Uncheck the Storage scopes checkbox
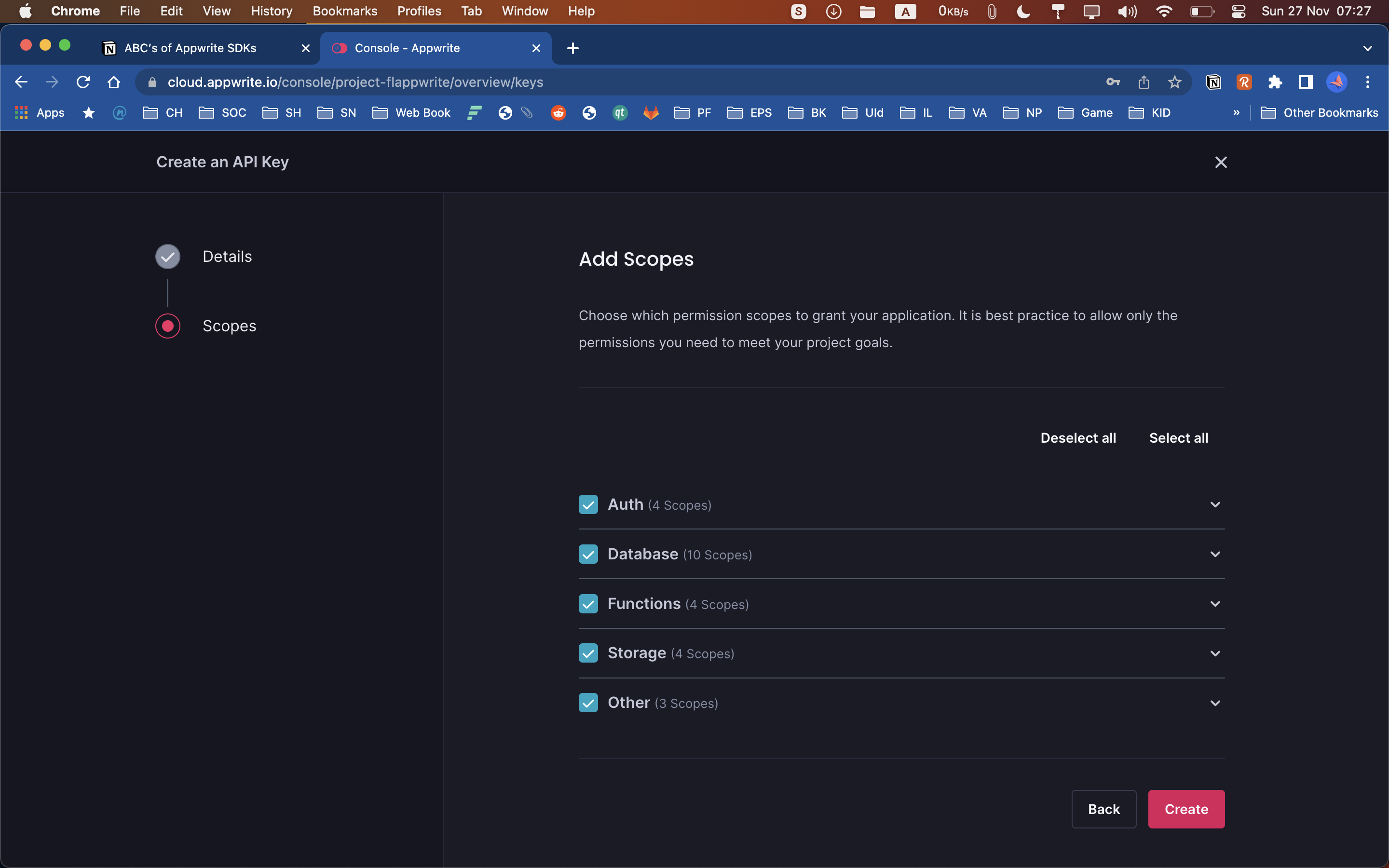1389x868 pixels. coord(588,653)
